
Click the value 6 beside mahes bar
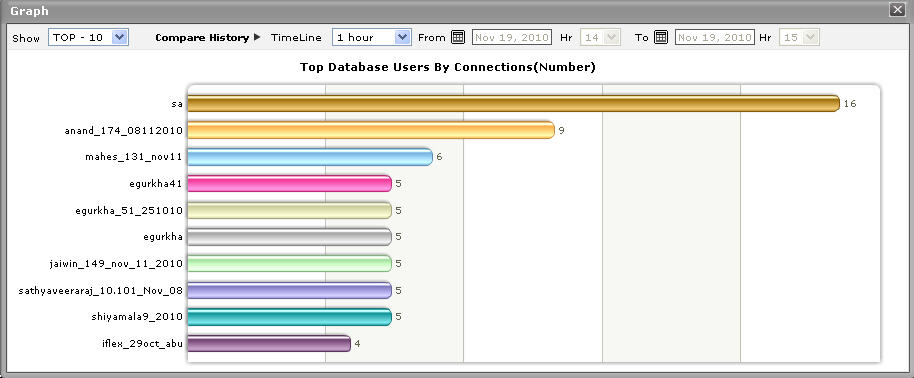(440, 157)
